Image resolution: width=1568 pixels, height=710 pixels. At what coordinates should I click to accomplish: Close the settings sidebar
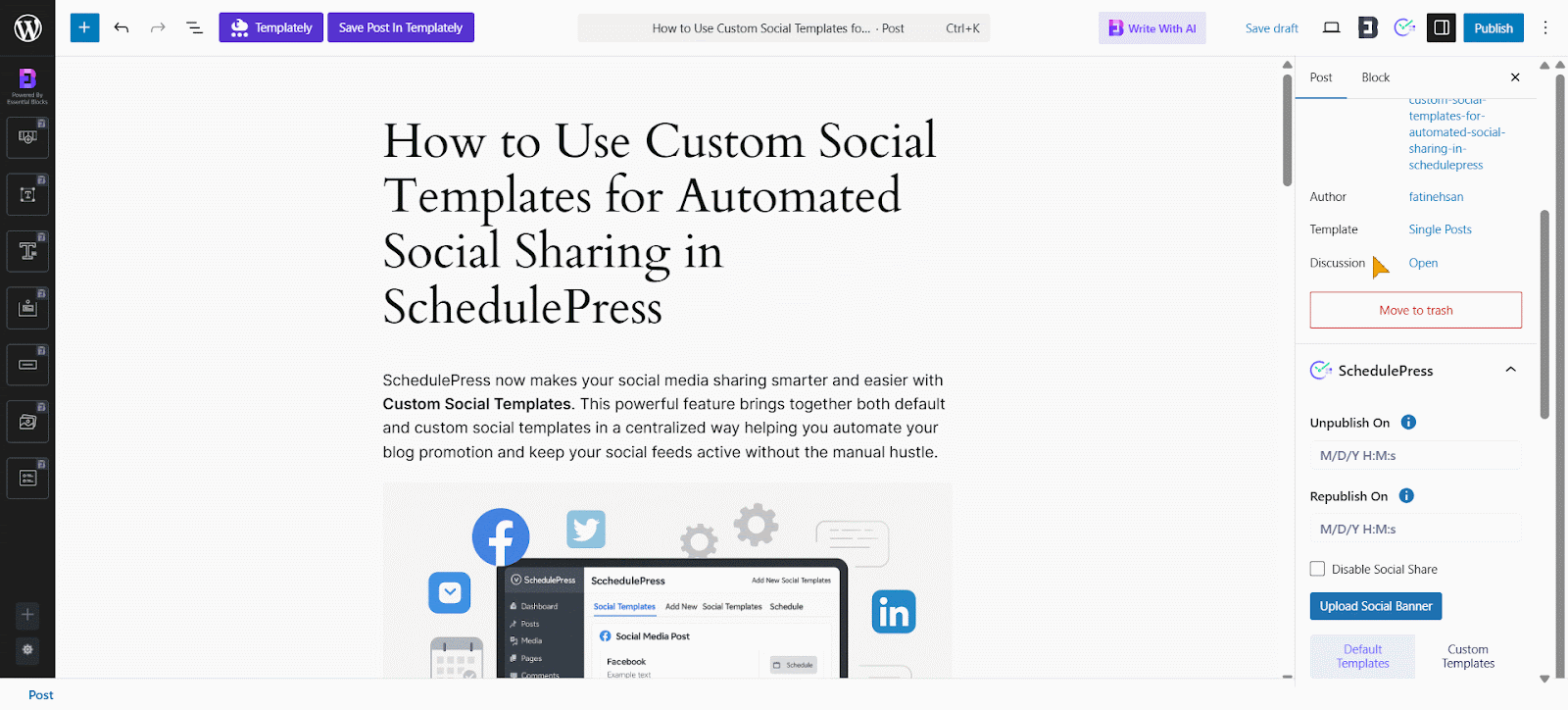coord(1515,77)
